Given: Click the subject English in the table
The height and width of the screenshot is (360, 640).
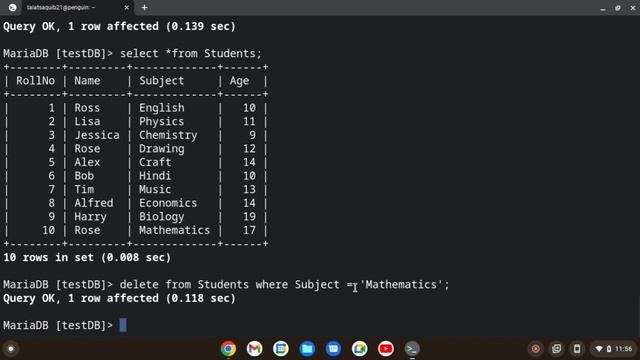Looking at the screenshot, I should [162, 108].
